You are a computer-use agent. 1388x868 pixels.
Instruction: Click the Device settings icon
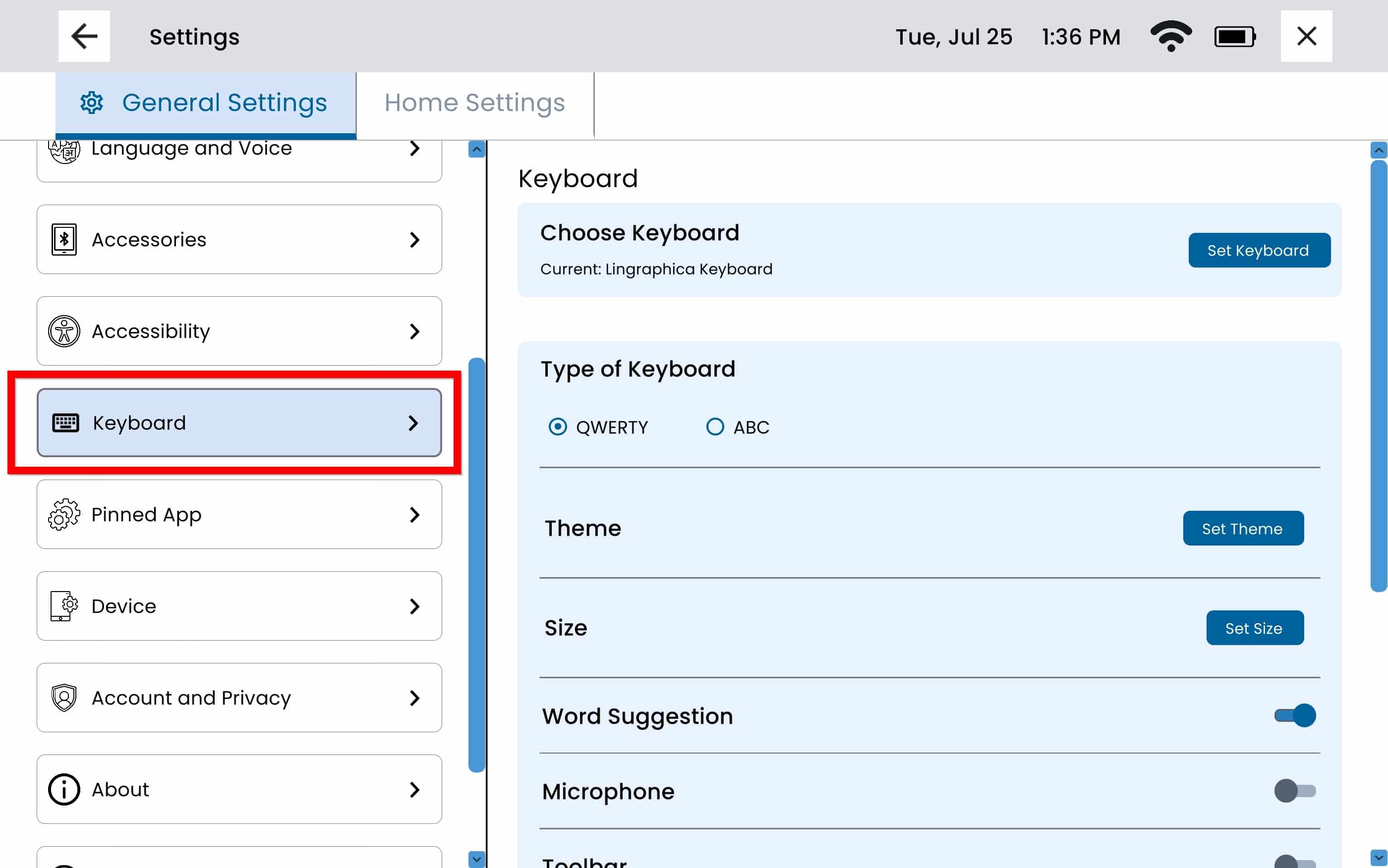point(64,606)
